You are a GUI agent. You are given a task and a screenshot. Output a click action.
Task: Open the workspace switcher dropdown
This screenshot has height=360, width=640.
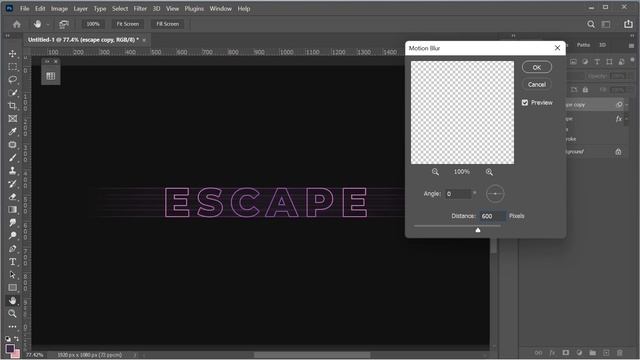(607, 24)
